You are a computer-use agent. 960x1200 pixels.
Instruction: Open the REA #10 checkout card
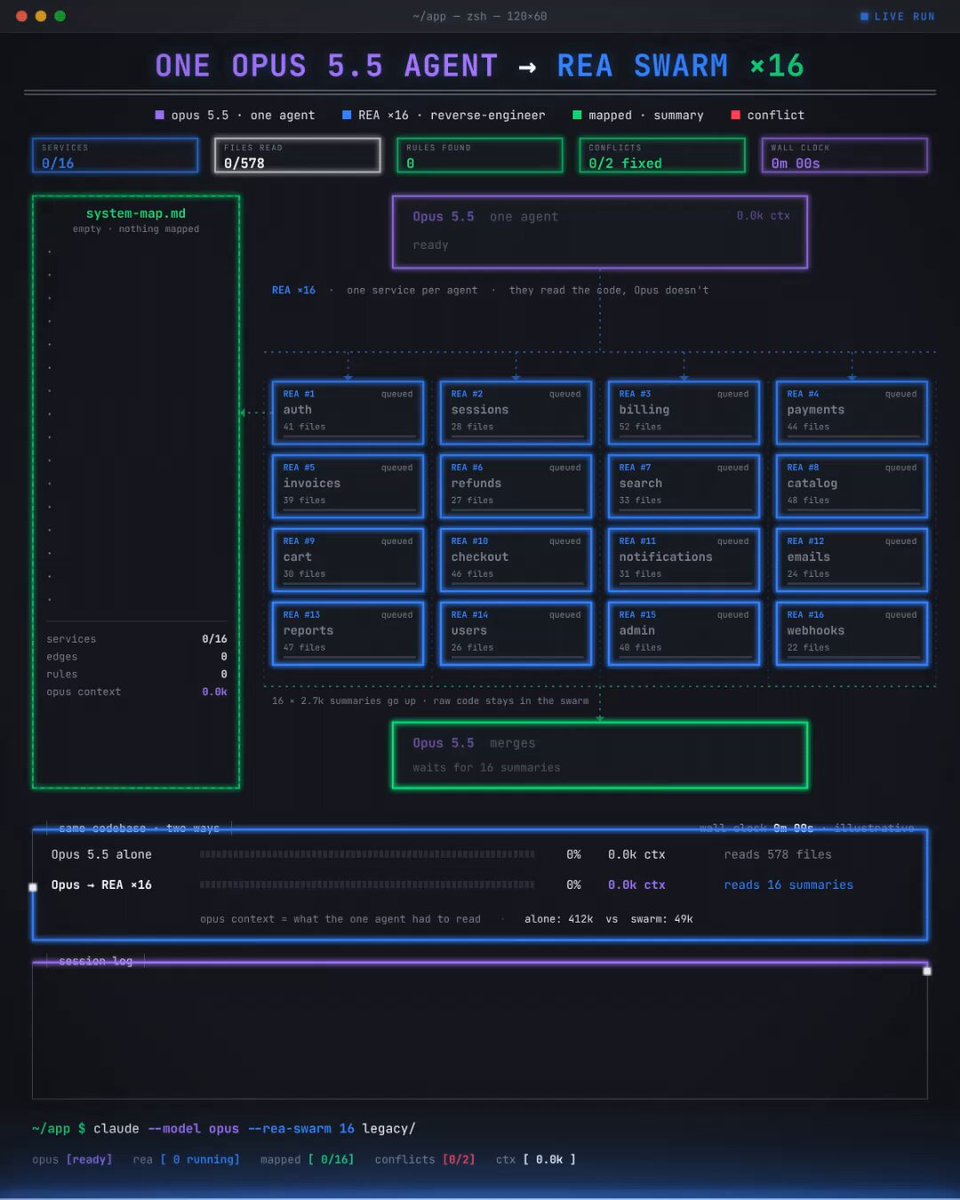point(516,560)
